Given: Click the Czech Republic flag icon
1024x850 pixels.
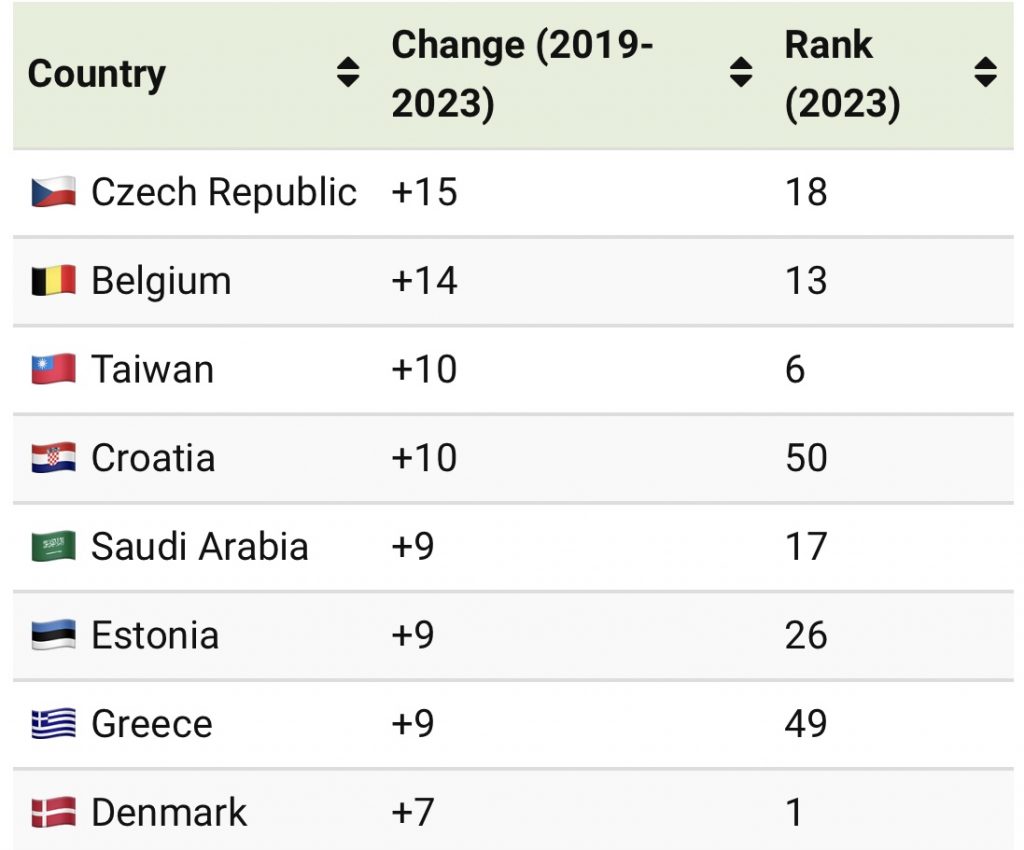Looking at the screenshot, I should tap(53, 192).
